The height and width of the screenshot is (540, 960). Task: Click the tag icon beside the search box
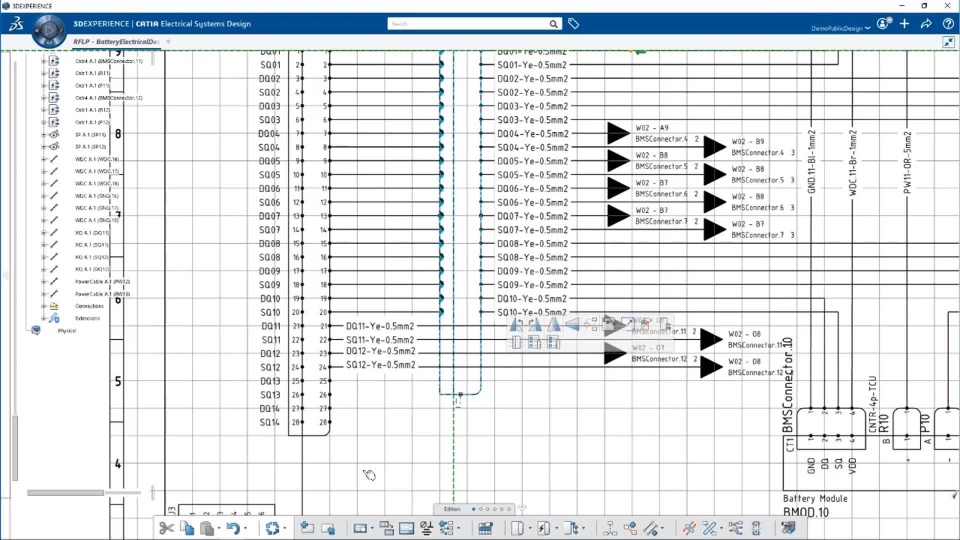[x=574, y=24]
